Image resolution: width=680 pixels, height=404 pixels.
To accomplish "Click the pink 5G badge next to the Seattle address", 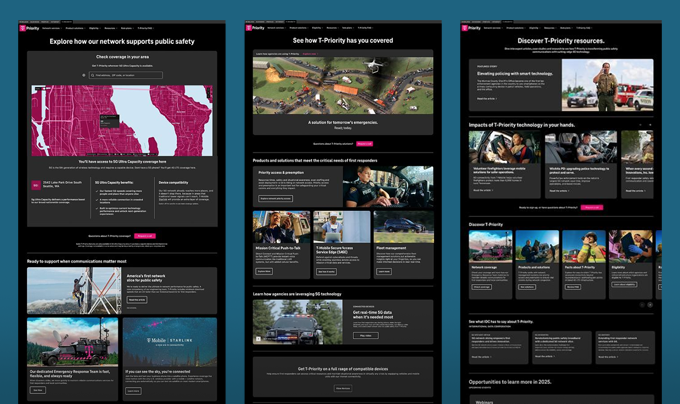I will point(36,185).
